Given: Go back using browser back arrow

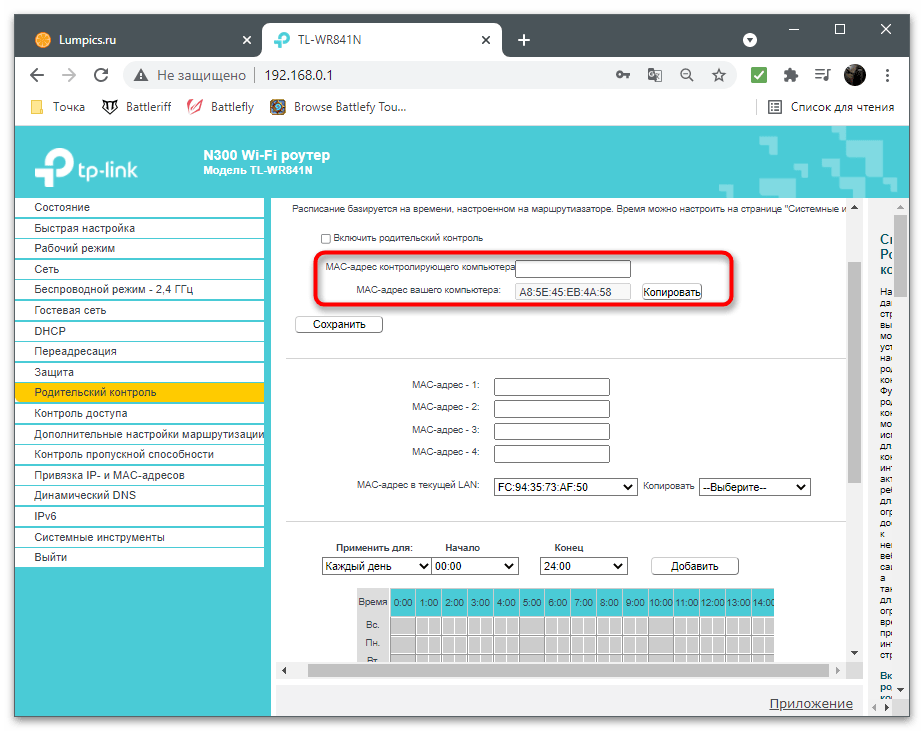Looking at the screenshot, I should pos(37,75).
